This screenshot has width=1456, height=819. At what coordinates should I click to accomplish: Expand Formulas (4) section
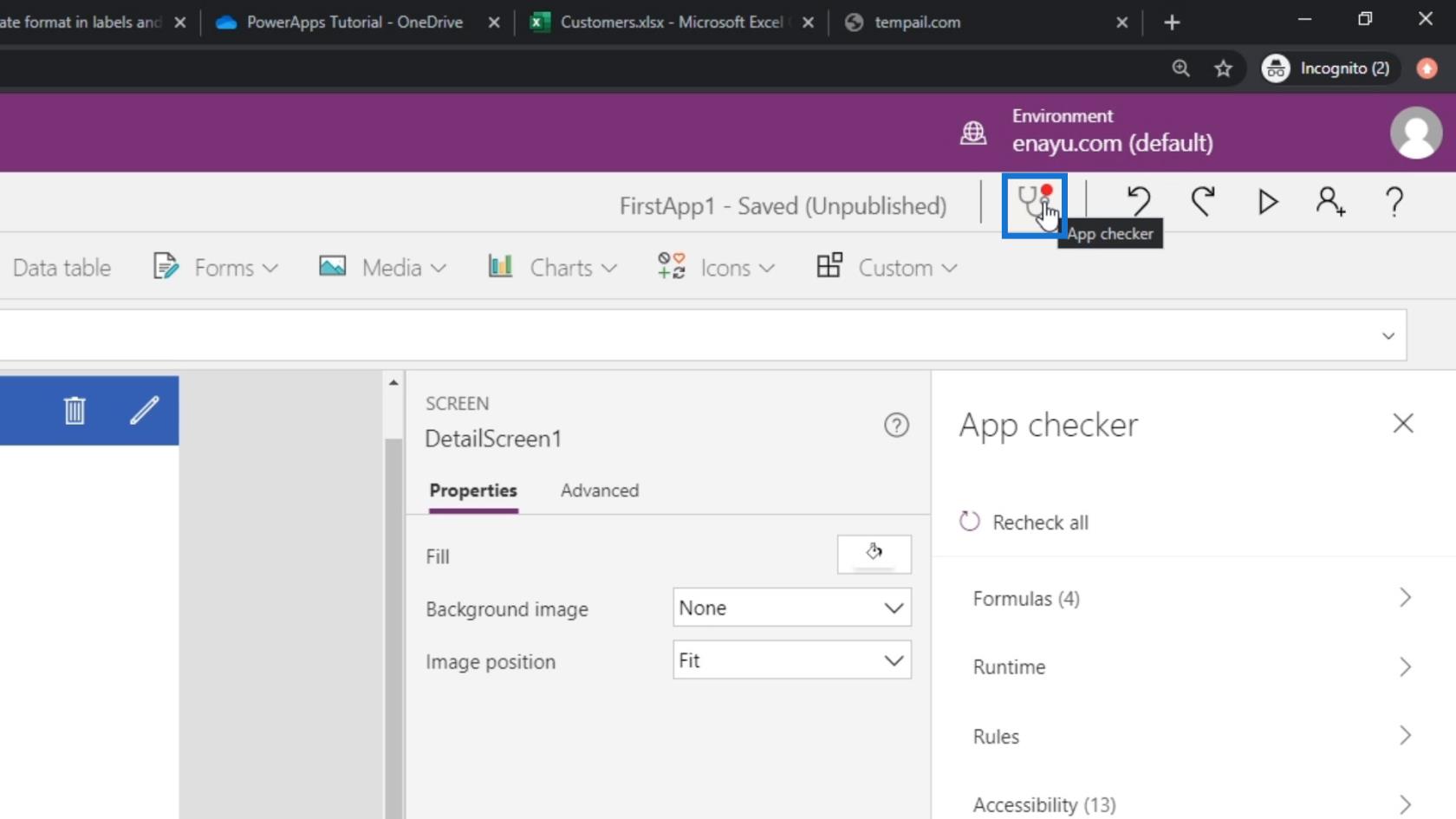coord(1193,598)
